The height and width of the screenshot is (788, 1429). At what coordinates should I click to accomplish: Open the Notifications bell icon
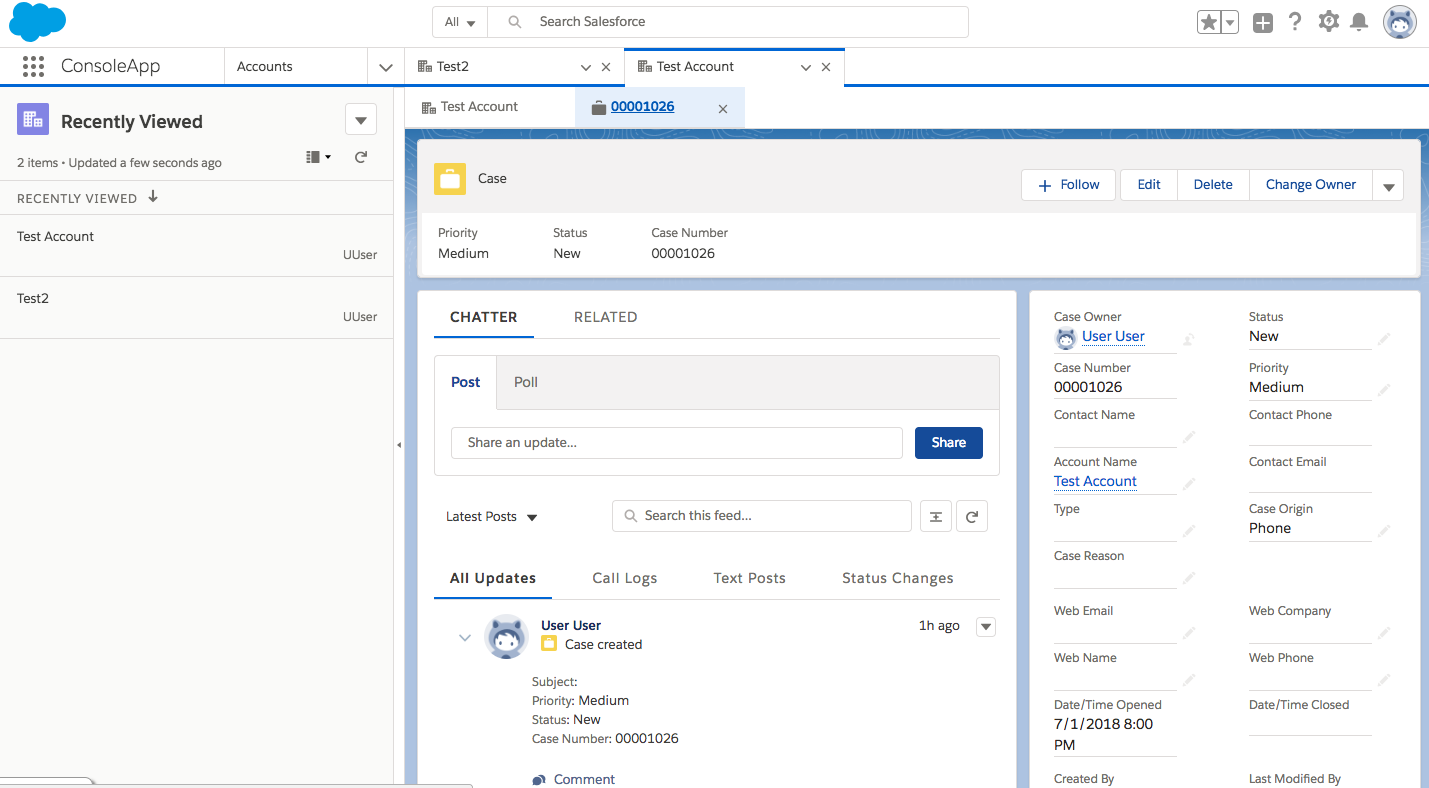pos(1359,21)
